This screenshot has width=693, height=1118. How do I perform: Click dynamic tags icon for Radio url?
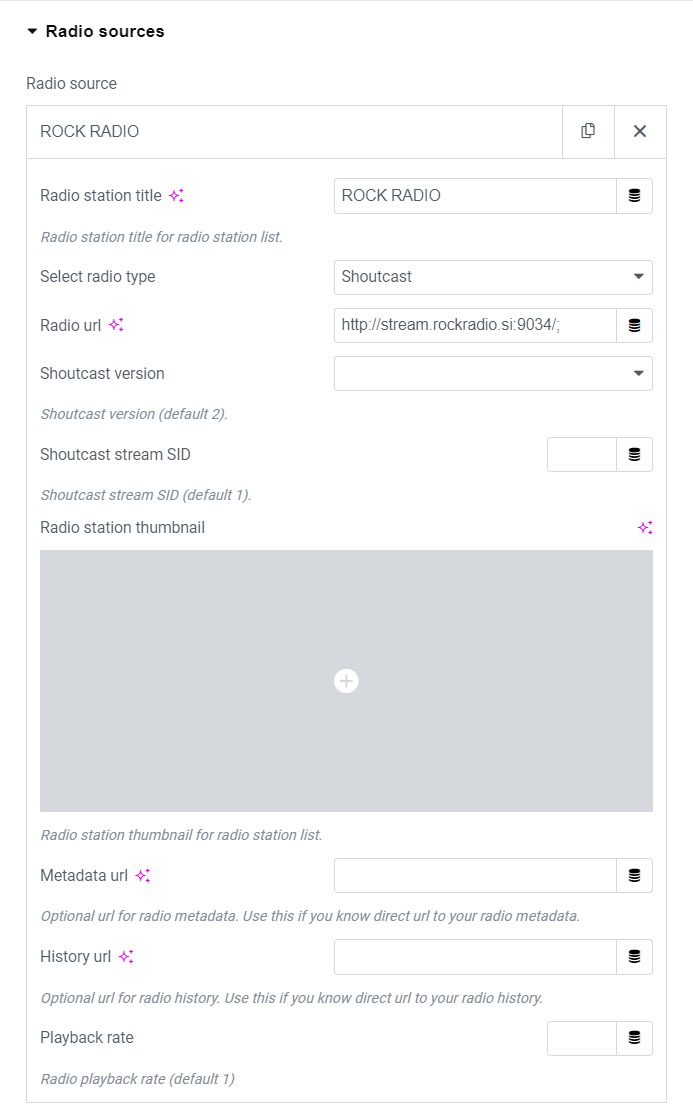click(x=634, y=325)
